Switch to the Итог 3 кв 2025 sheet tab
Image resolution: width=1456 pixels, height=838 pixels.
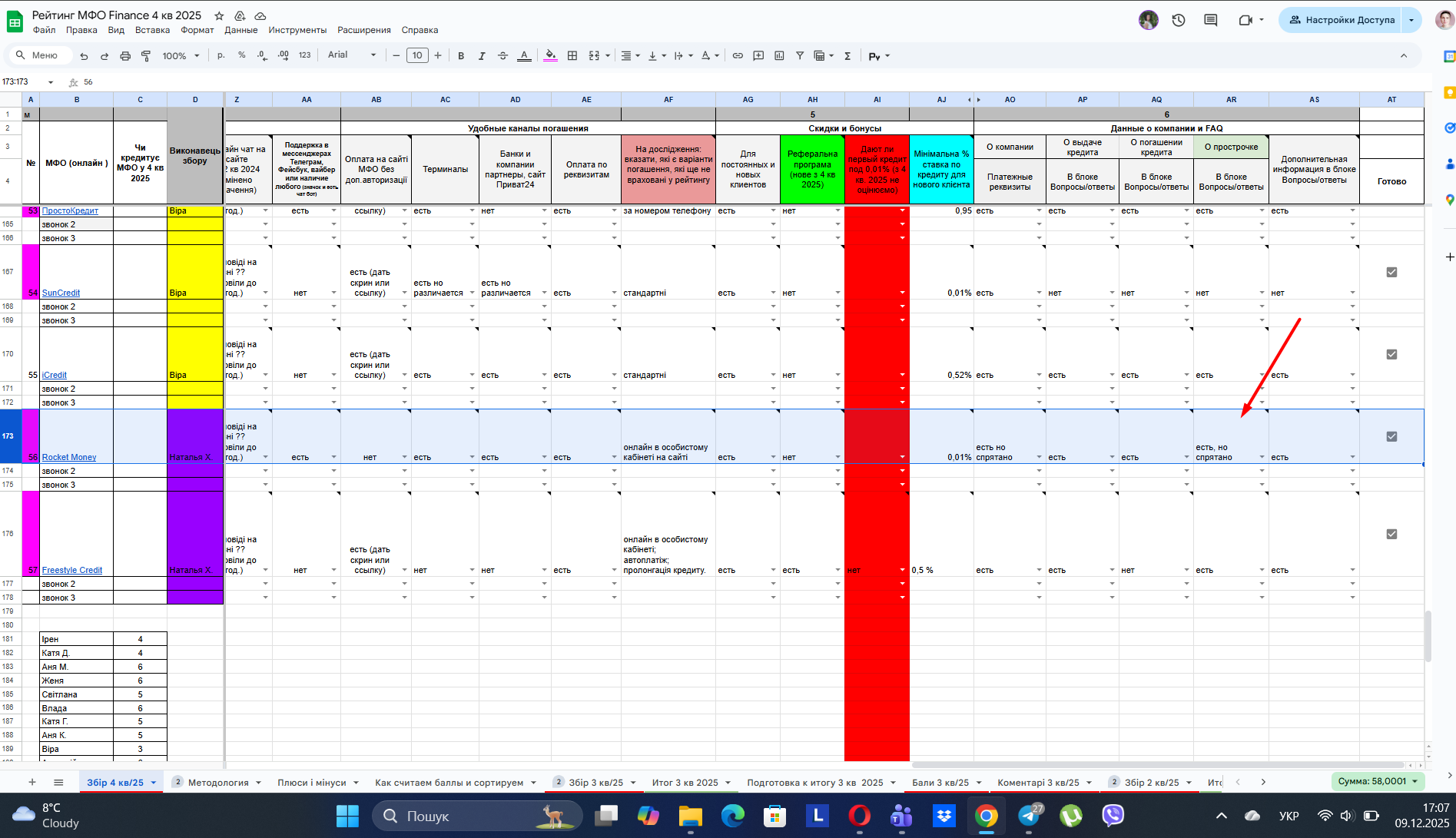(x=685, y=783)
